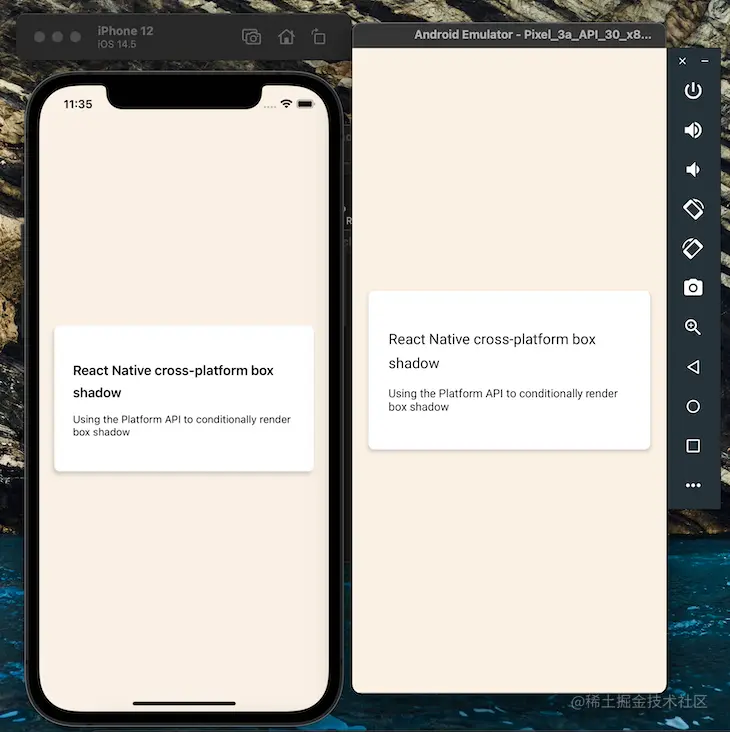Click the iOS card title 'React Native cross-platform box shadow'
This screenshot has width=730, height=732.
[x=173, y=381]
